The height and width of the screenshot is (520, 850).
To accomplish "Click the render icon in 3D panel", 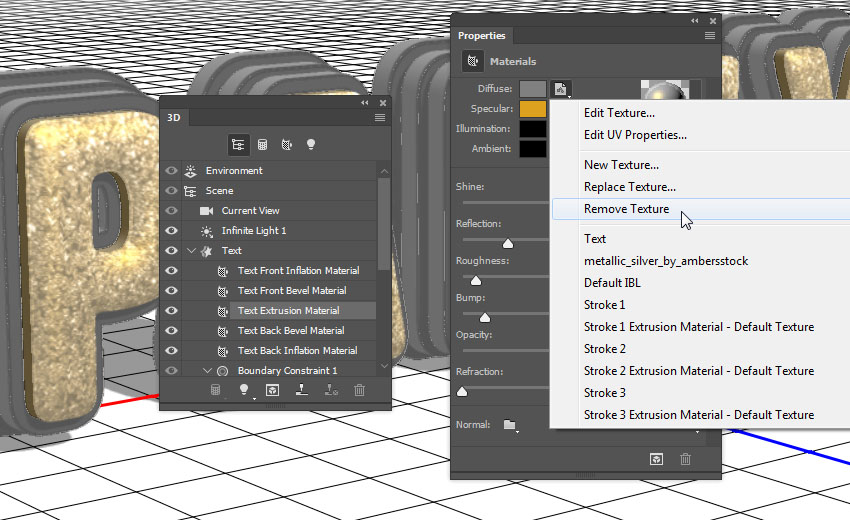I will [271, 390].
